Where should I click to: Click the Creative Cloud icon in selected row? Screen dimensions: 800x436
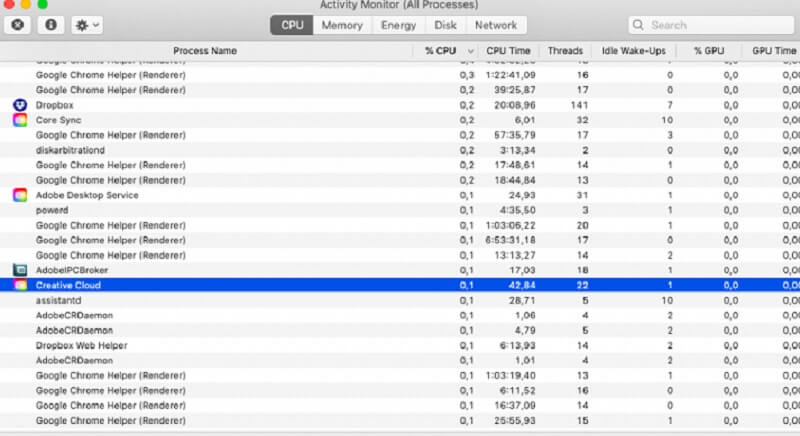(20, 285)
